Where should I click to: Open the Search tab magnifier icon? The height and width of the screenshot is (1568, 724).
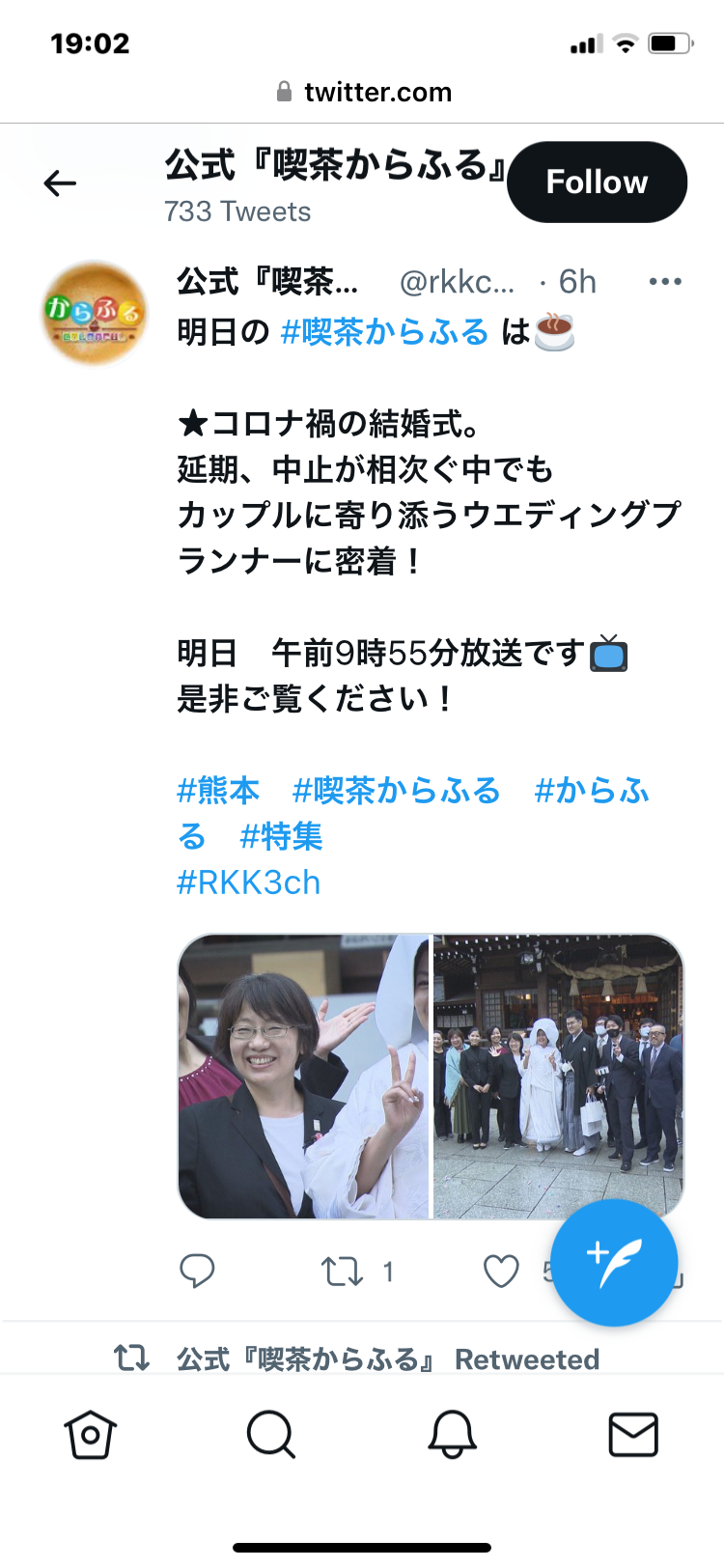tap(271, 1434)
